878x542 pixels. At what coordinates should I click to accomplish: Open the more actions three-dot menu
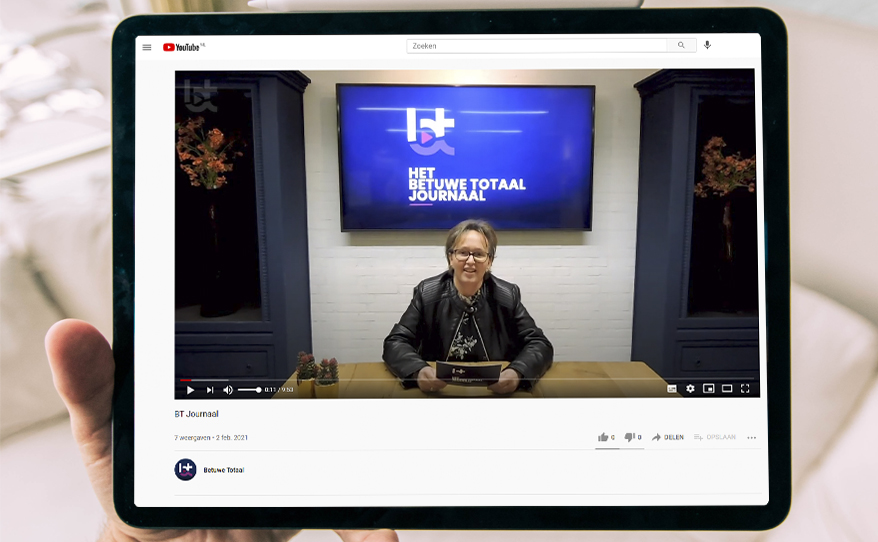(x=752, y=437)
